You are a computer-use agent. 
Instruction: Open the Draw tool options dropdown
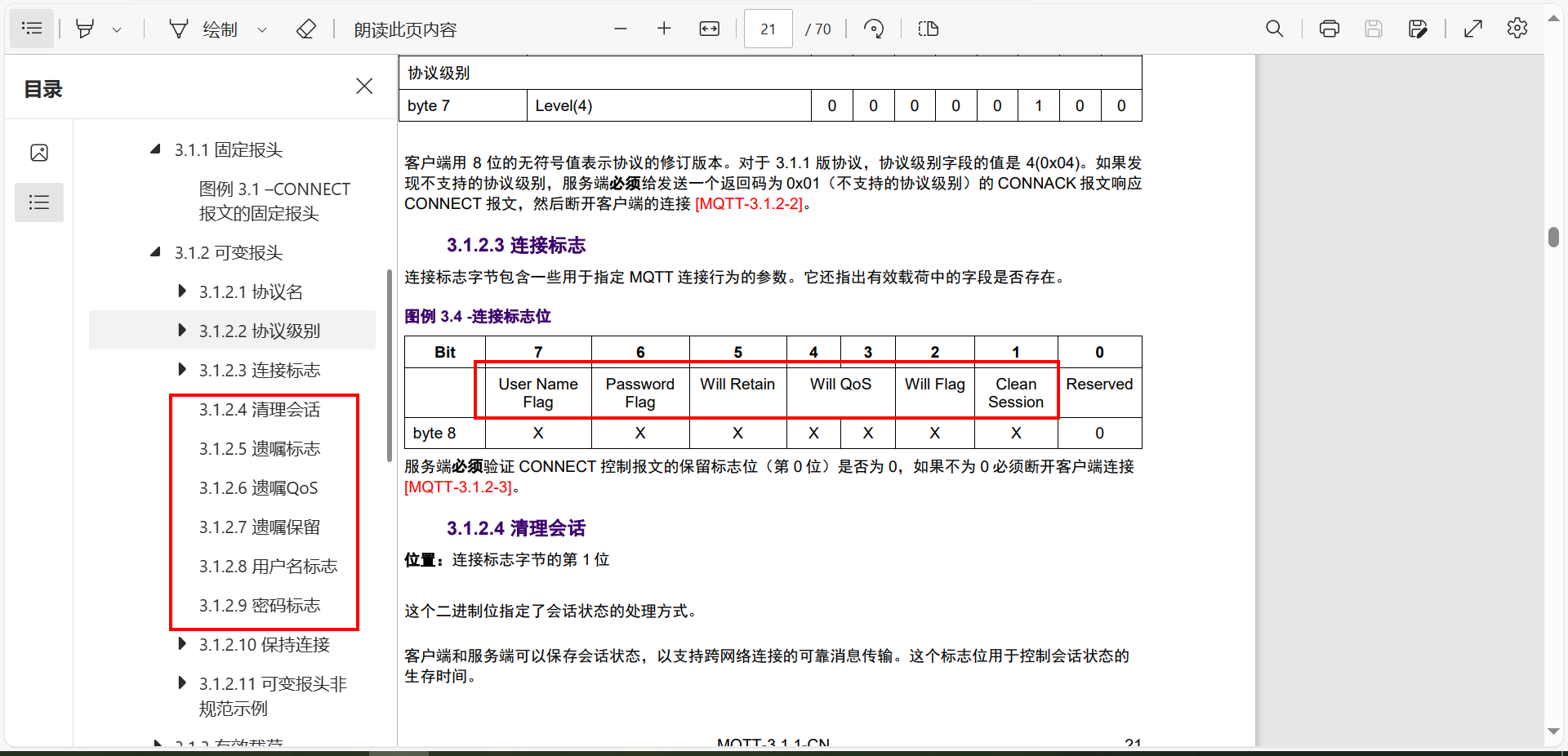coord(262,29)
